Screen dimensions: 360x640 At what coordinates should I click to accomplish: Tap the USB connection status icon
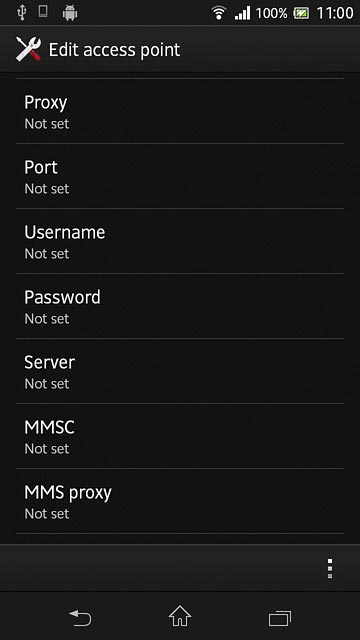(22, 13)
